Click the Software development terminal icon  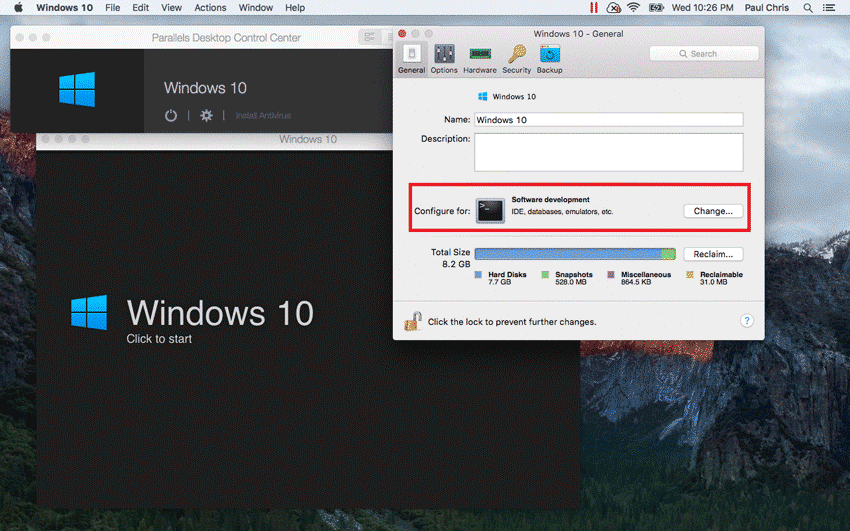pos(490,211)
